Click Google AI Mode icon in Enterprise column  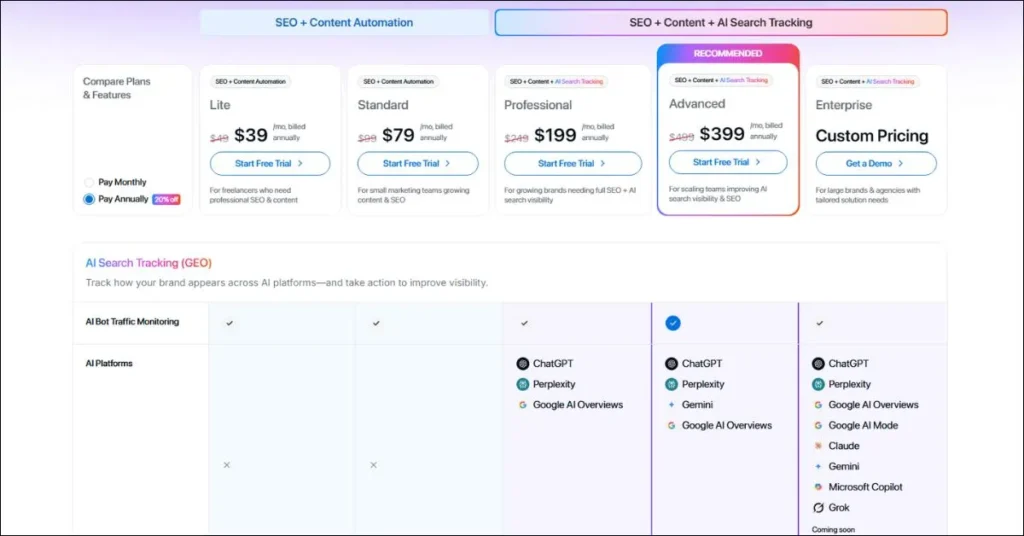[818, 426]
